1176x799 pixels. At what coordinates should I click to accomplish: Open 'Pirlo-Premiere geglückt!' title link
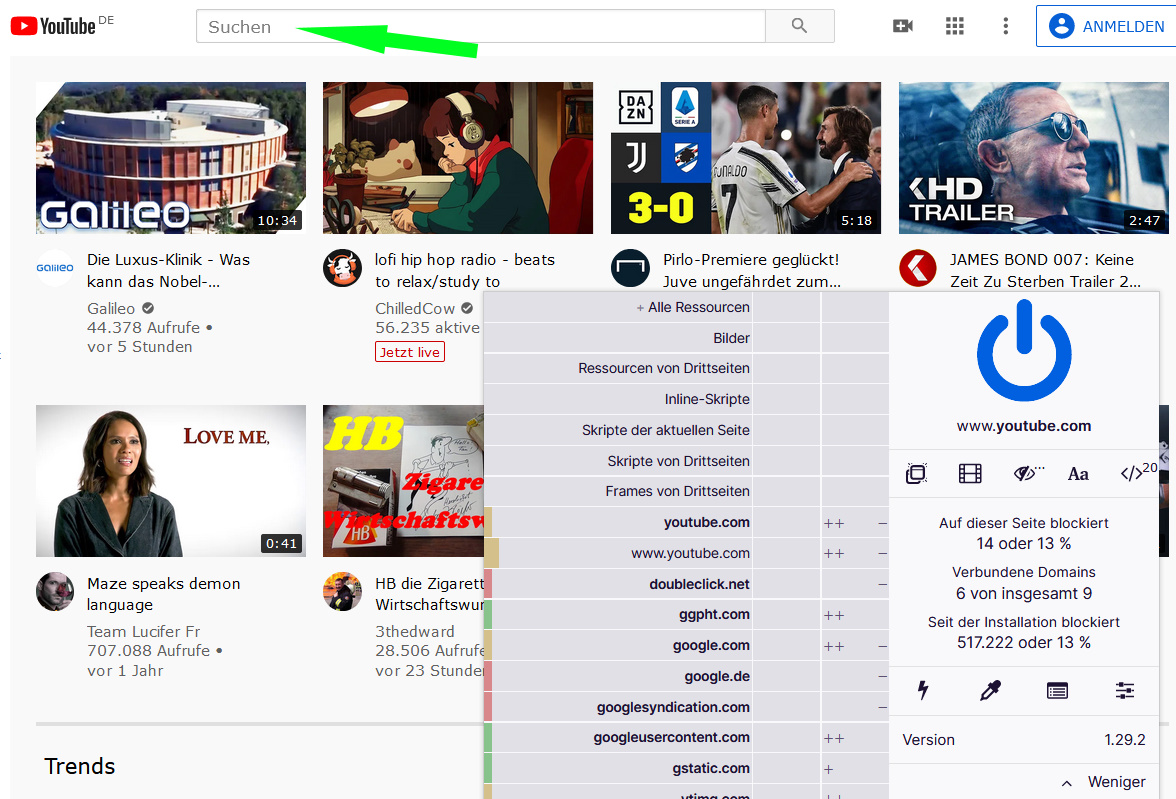pyautogui.click(x=752, y=270)
